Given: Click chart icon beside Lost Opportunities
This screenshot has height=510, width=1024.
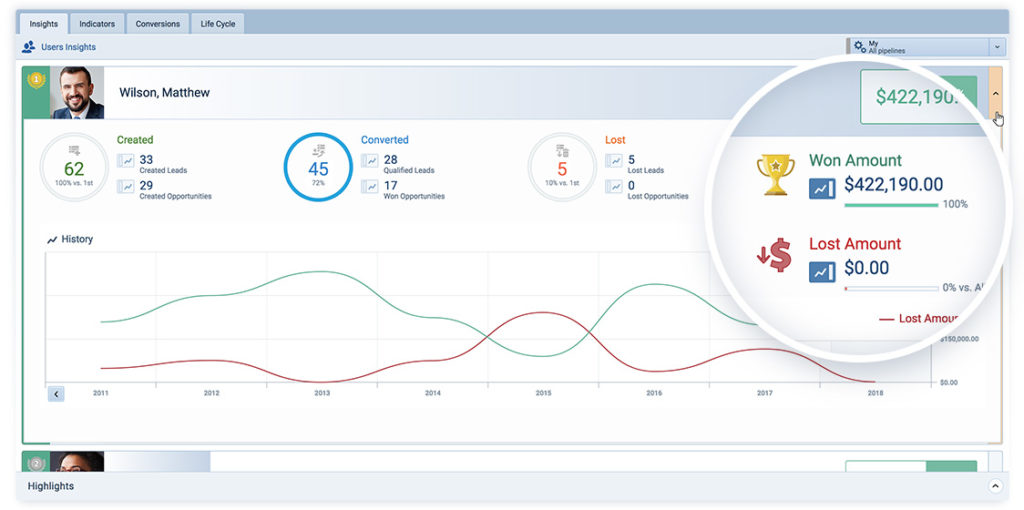Looking at the screenshot, I should (x=614, y=186).
